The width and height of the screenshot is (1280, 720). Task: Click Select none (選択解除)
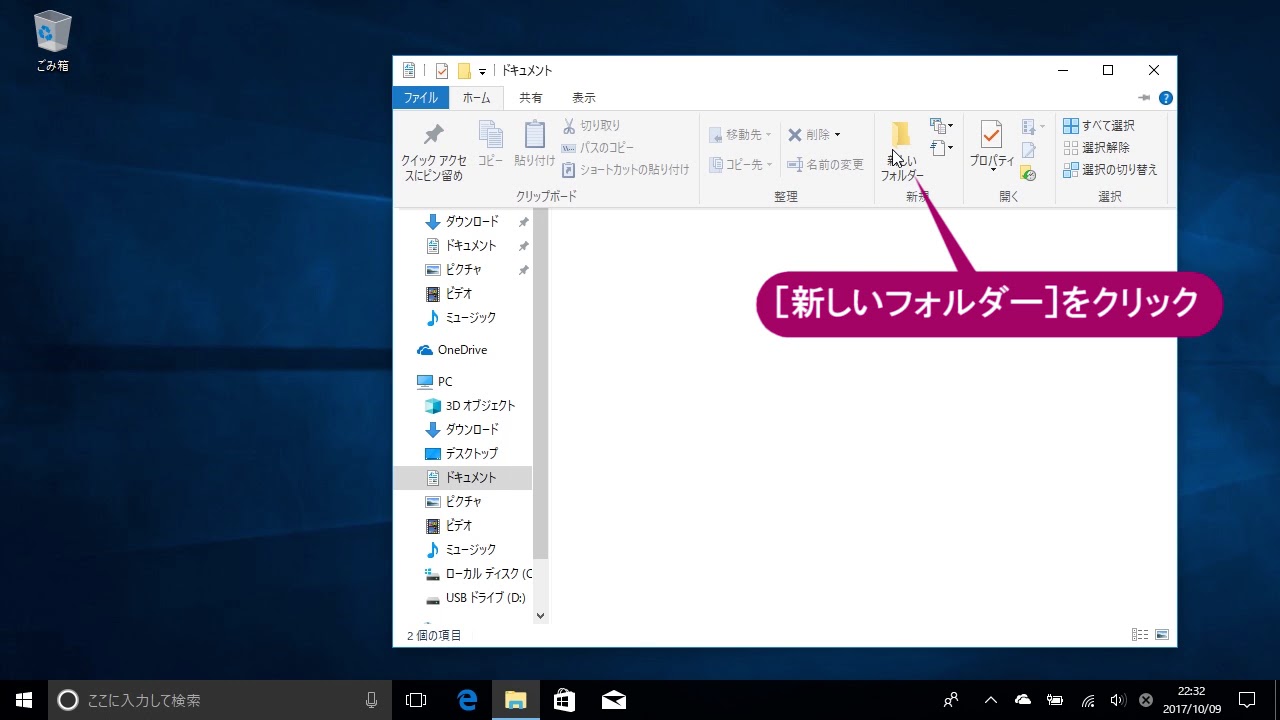pos(1096,148)
